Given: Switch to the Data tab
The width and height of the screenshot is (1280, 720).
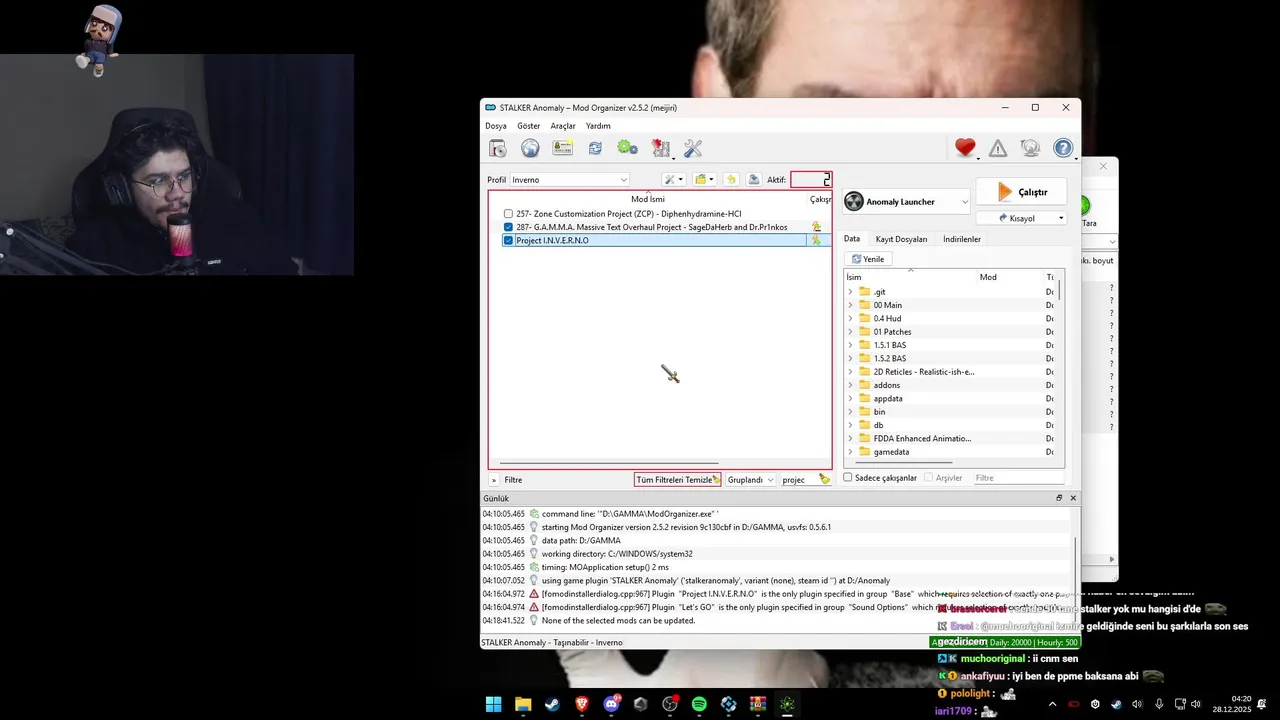Looking at the screenshot, I should (852, 239).
